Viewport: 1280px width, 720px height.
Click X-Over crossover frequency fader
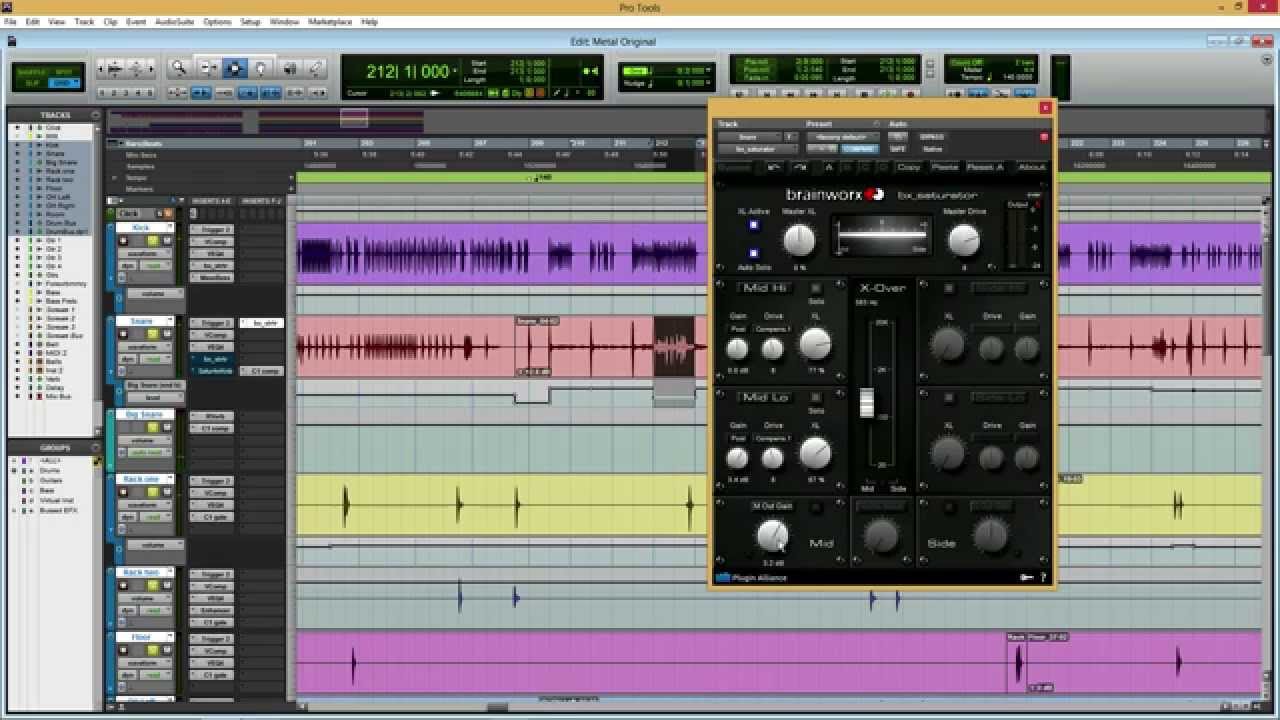pyautogui.click(x=867, y=401)
